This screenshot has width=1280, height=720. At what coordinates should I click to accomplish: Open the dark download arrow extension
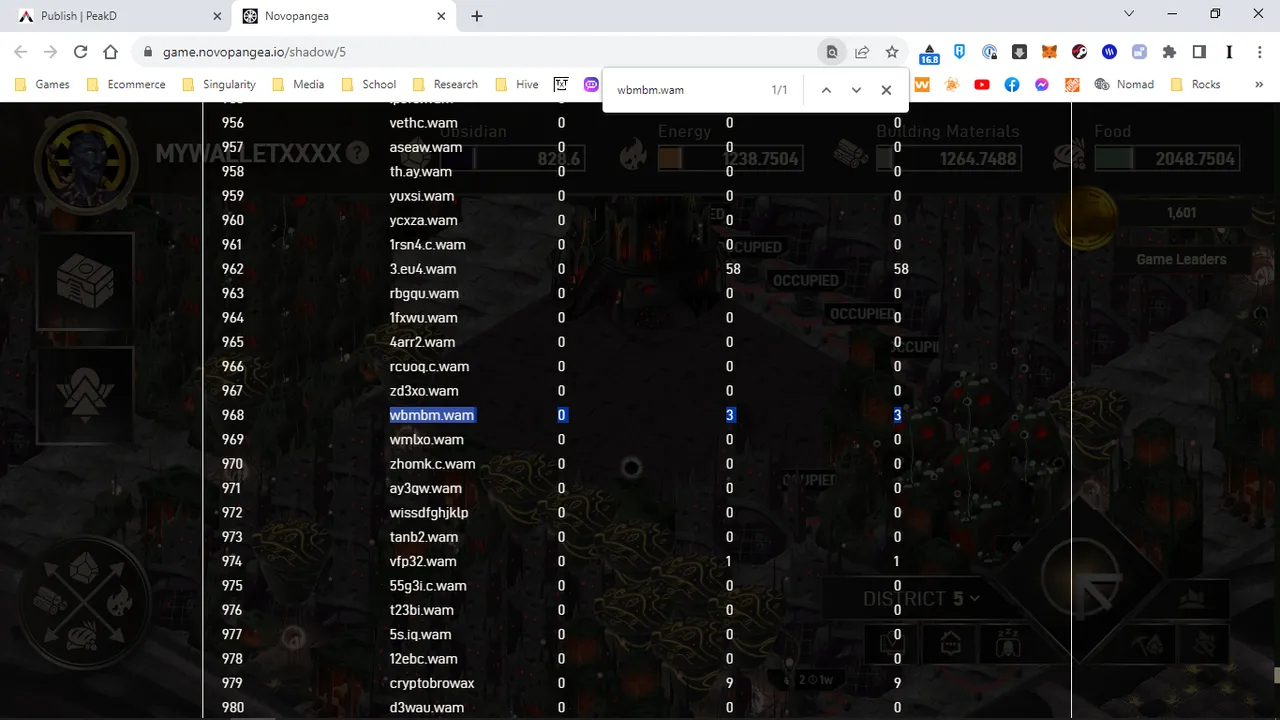(x=1019, y=52)
